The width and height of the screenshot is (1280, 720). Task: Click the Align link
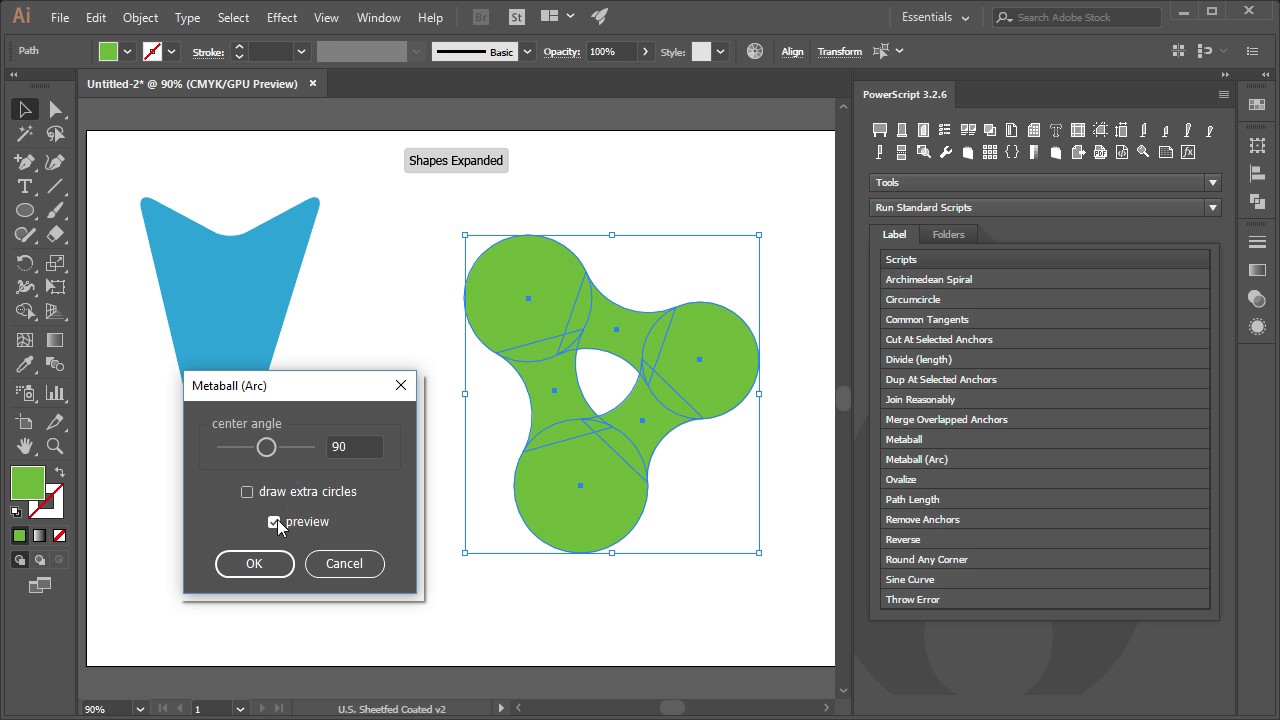[x=792, y=52]
